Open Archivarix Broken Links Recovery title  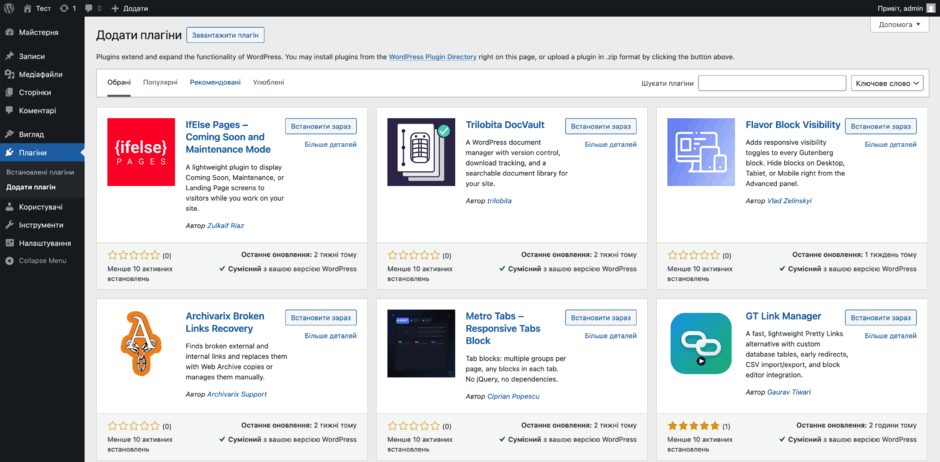tap(225, 322)
